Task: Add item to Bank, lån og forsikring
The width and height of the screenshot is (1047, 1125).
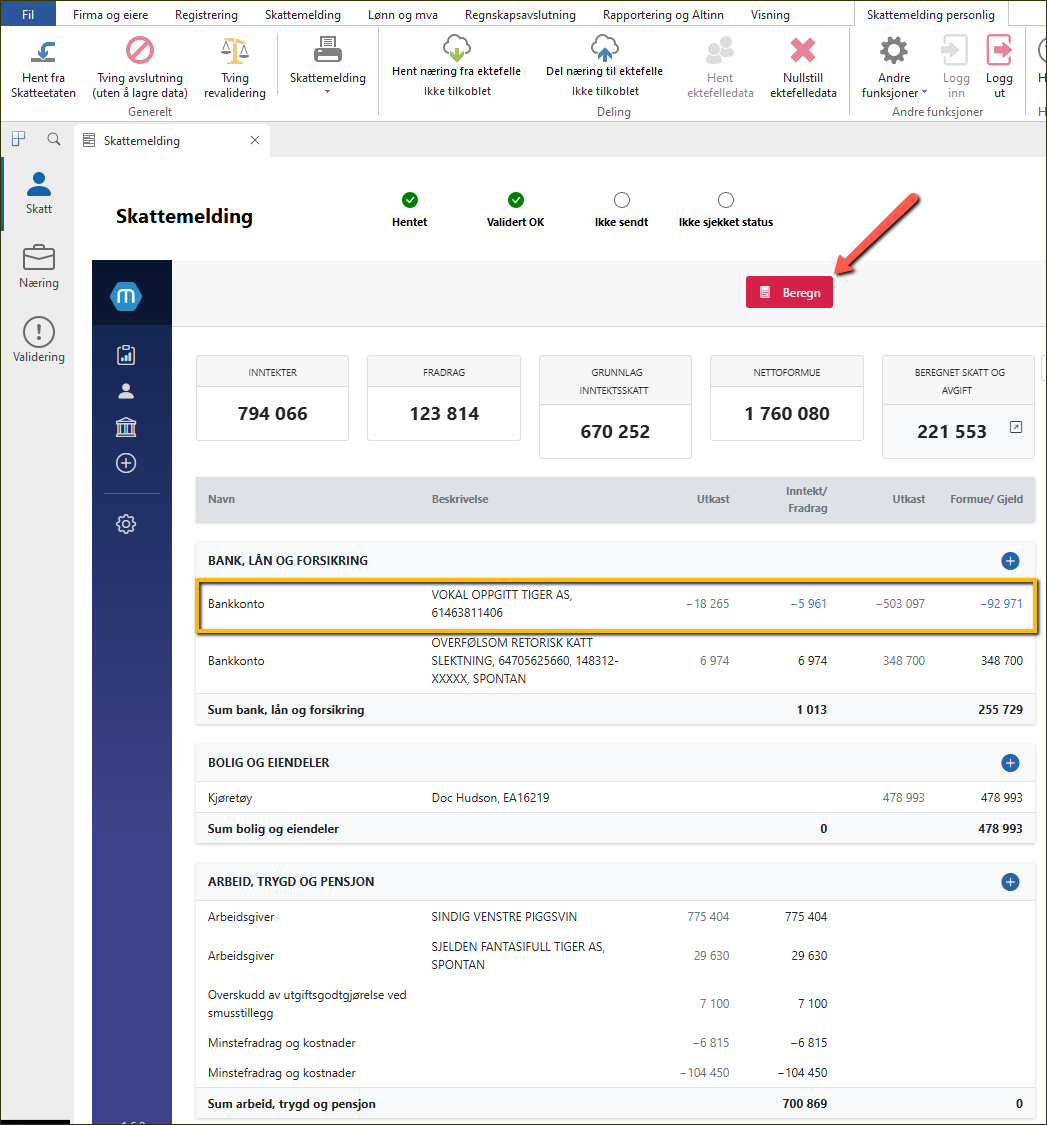Action: click(1010, 561)
